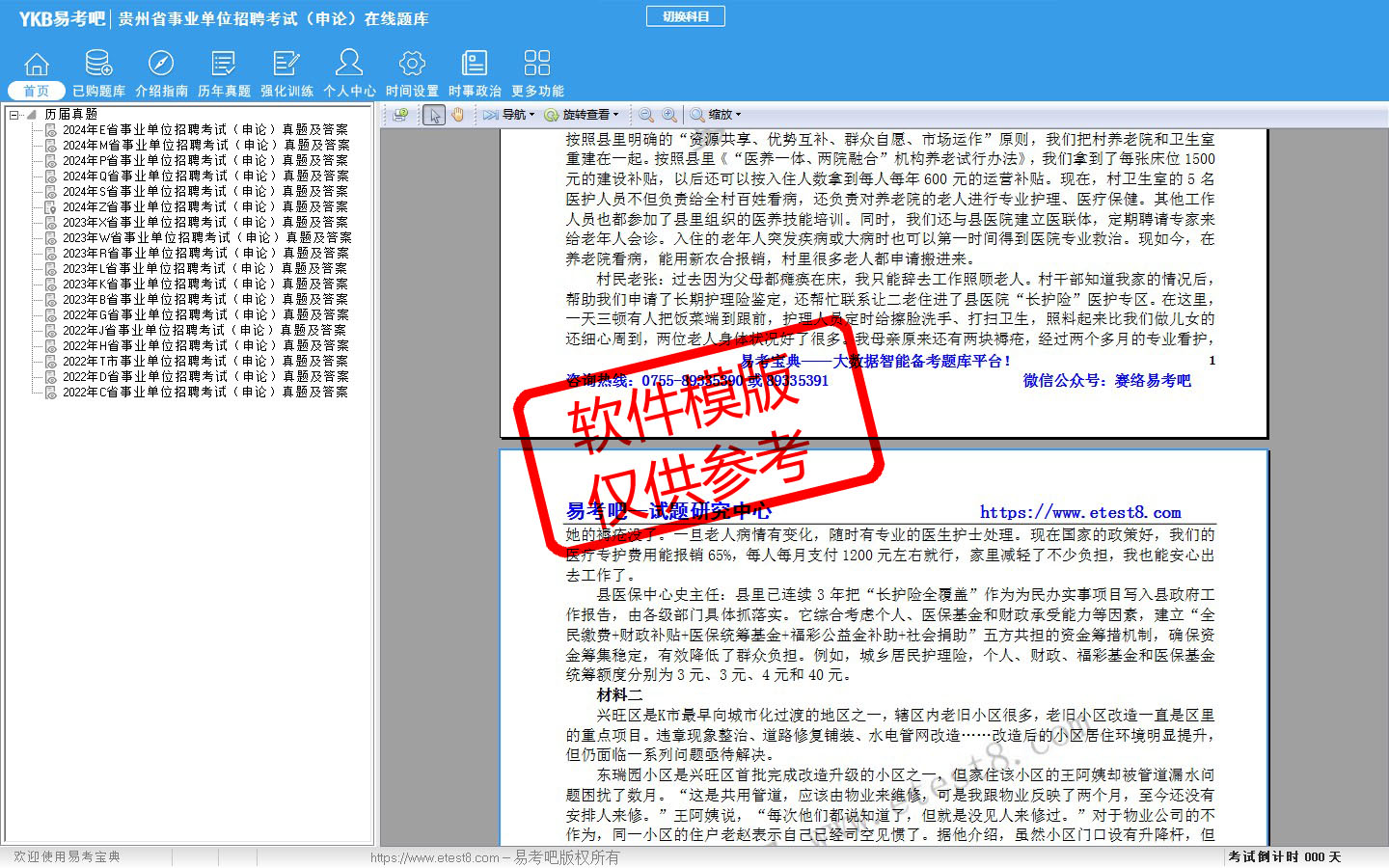Open 2024年E省事业单位招聘考试 paper in tree

point(204,130)
